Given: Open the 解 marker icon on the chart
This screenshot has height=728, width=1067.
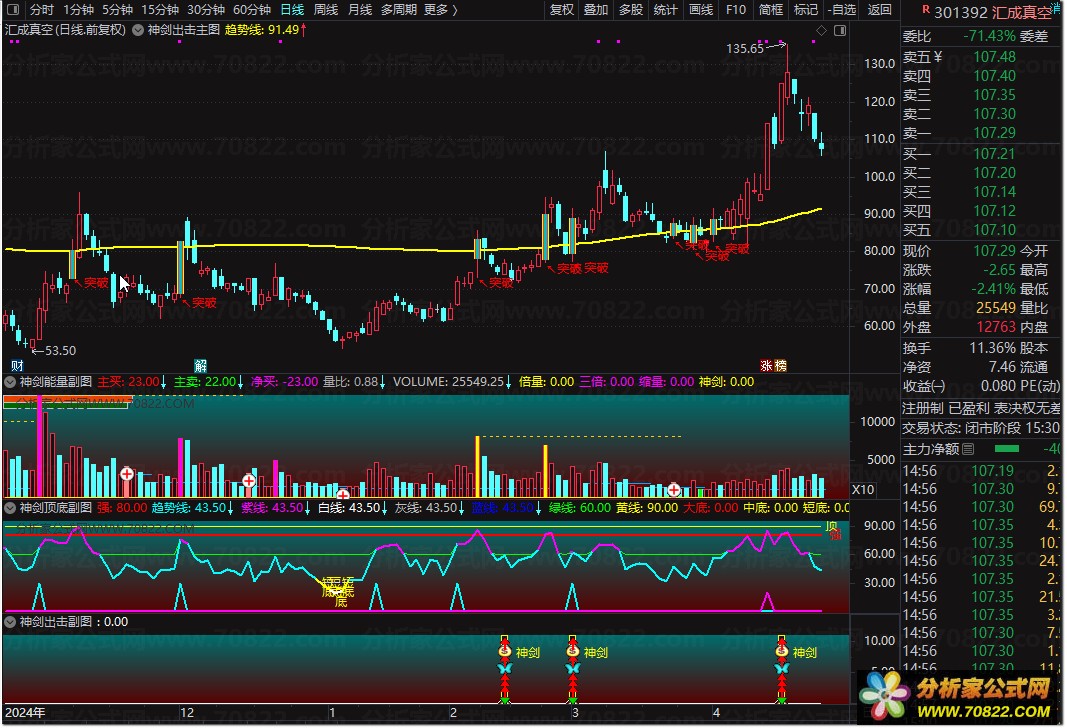Looking at the screenshot, I should pos(200,366).
